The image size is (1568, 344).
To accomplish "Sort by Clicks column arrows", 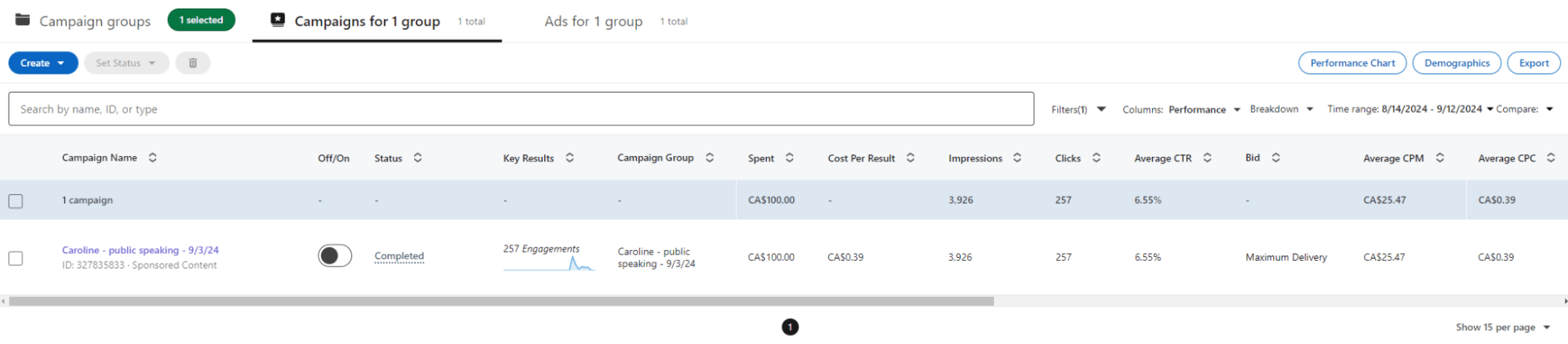I will pyautogui.click(x=1096, y=158).
